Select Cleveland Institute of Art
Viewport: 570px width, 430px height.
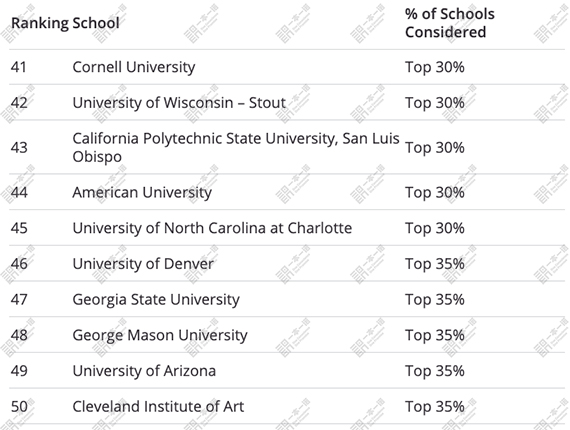[x=158, y=407]
